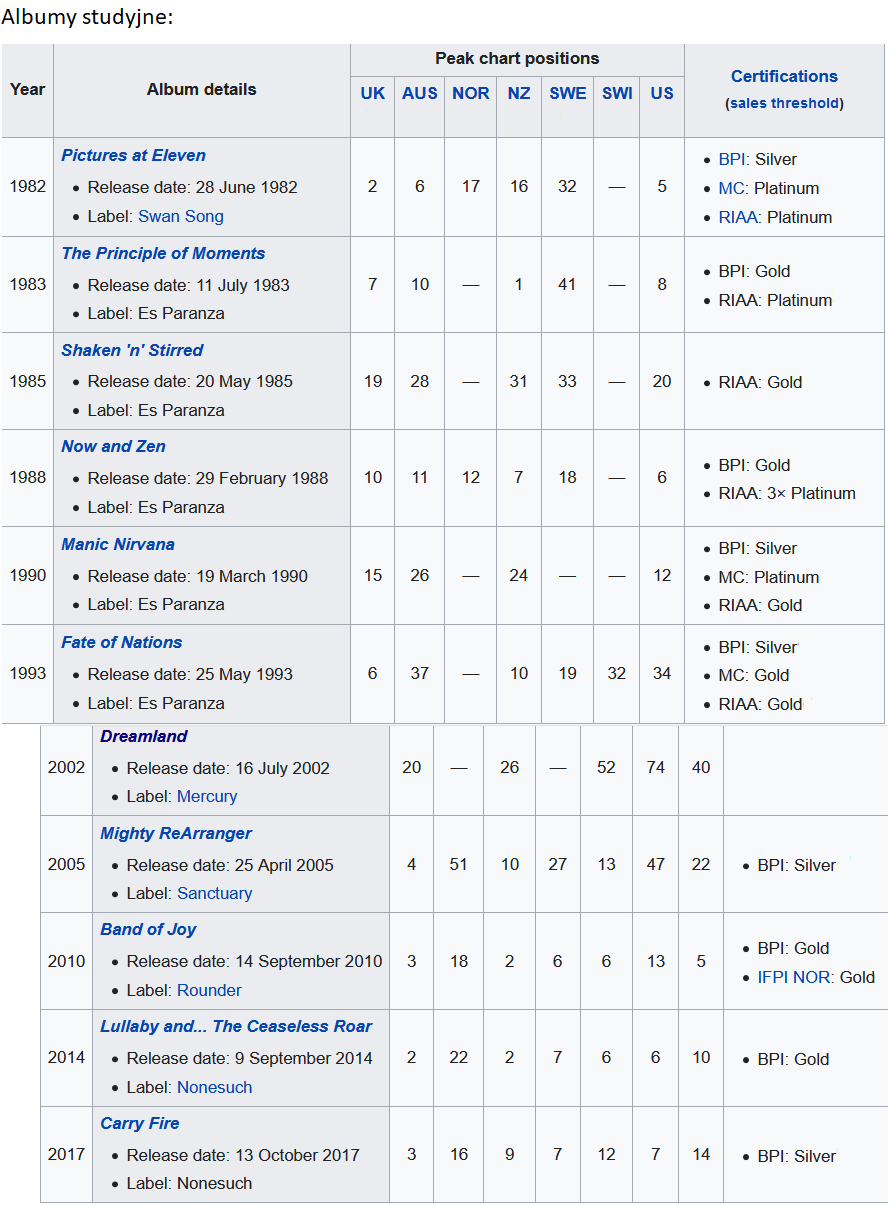The height and width of the screenshot is (1206, 888).
Task: Open the Dreamland album link
Action: (x=143, y=736)
